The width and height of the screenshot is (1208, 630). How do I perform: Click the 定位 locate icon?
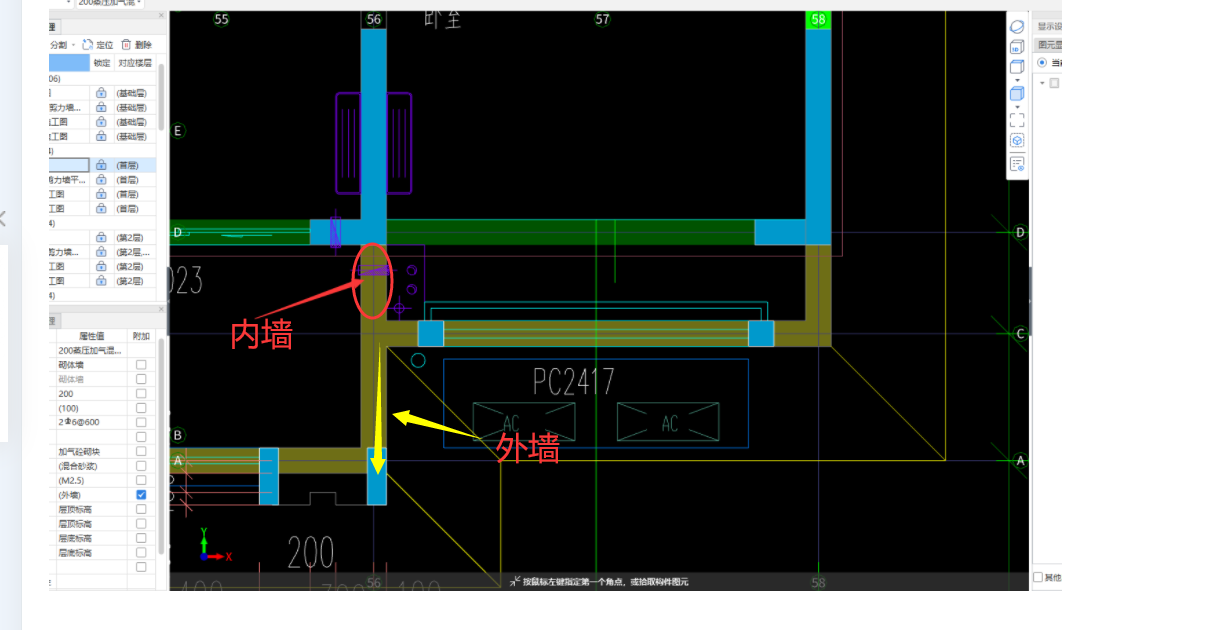coord(88,45)
